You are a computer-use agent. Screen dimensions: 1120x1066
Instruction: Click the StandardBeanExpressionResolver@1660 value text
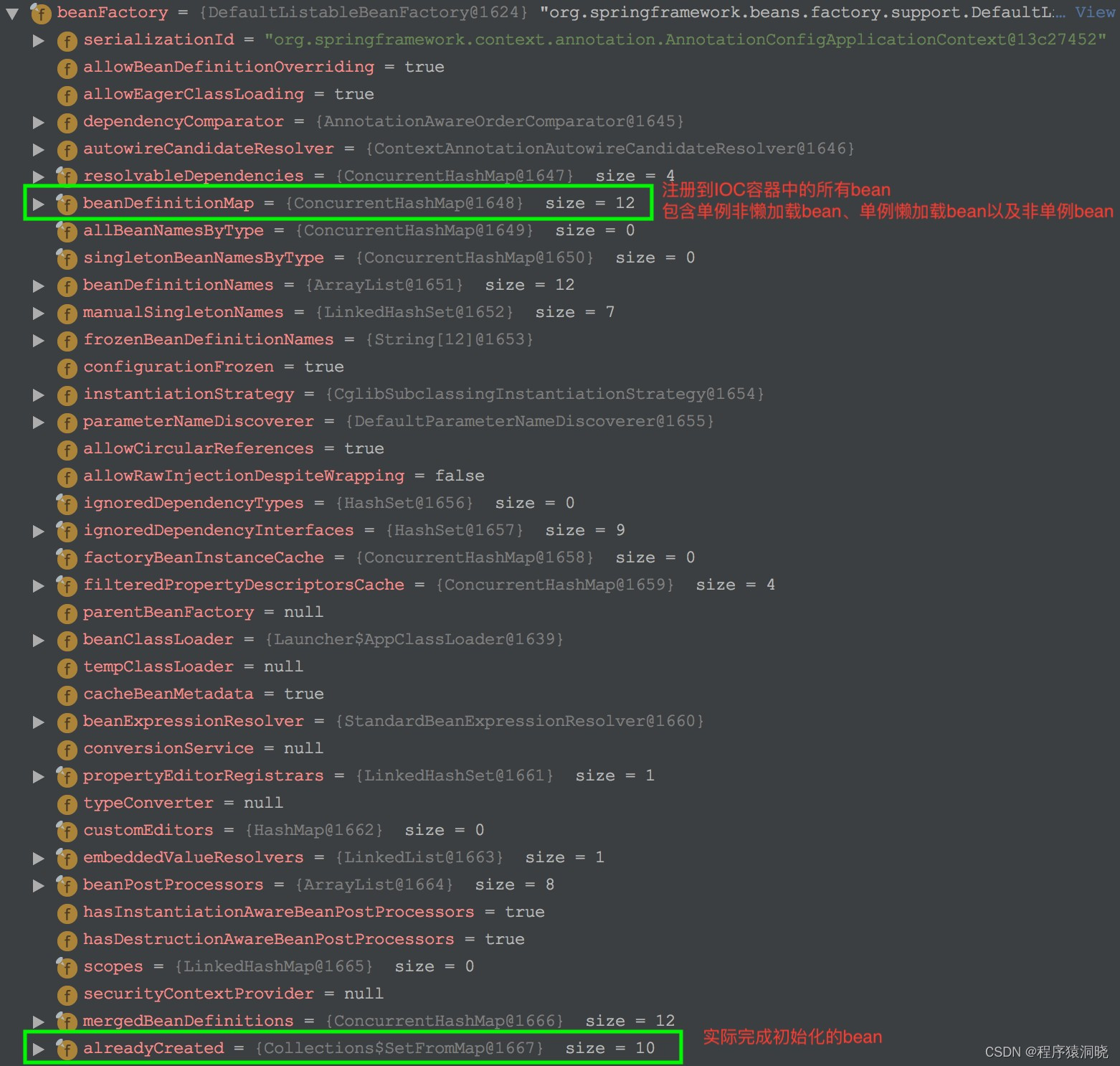[520, 721]
